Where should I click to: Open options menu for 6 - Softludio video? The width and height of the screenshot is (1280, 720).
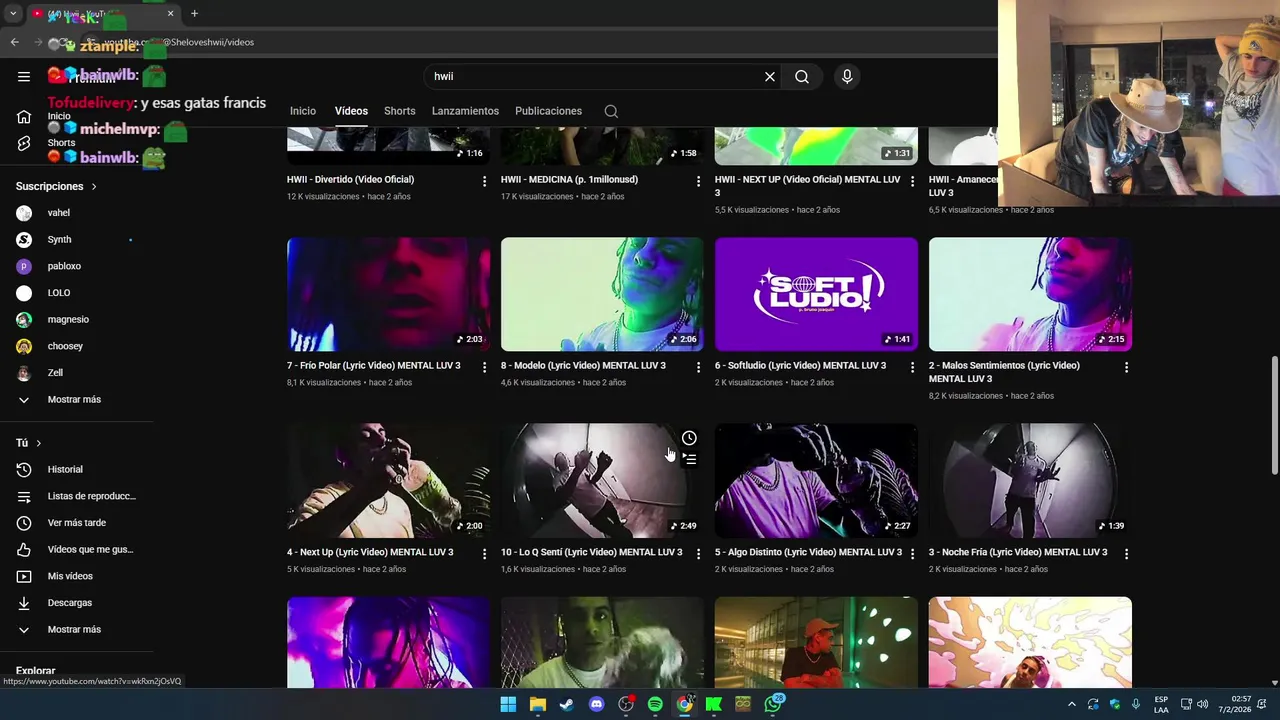coord(912,367)
